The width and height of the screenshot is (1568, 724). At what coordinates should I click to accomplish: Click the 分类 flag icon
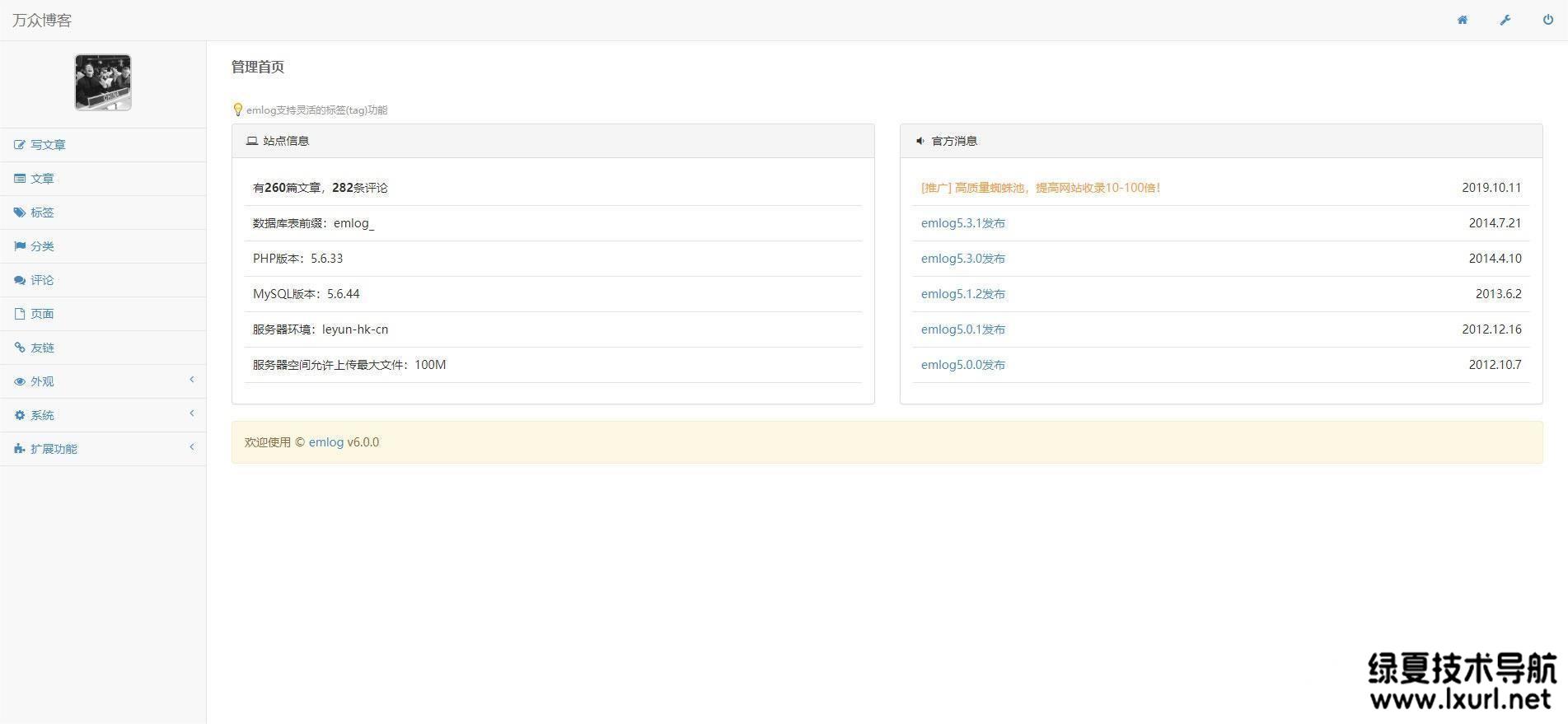(x=20, y=246)
